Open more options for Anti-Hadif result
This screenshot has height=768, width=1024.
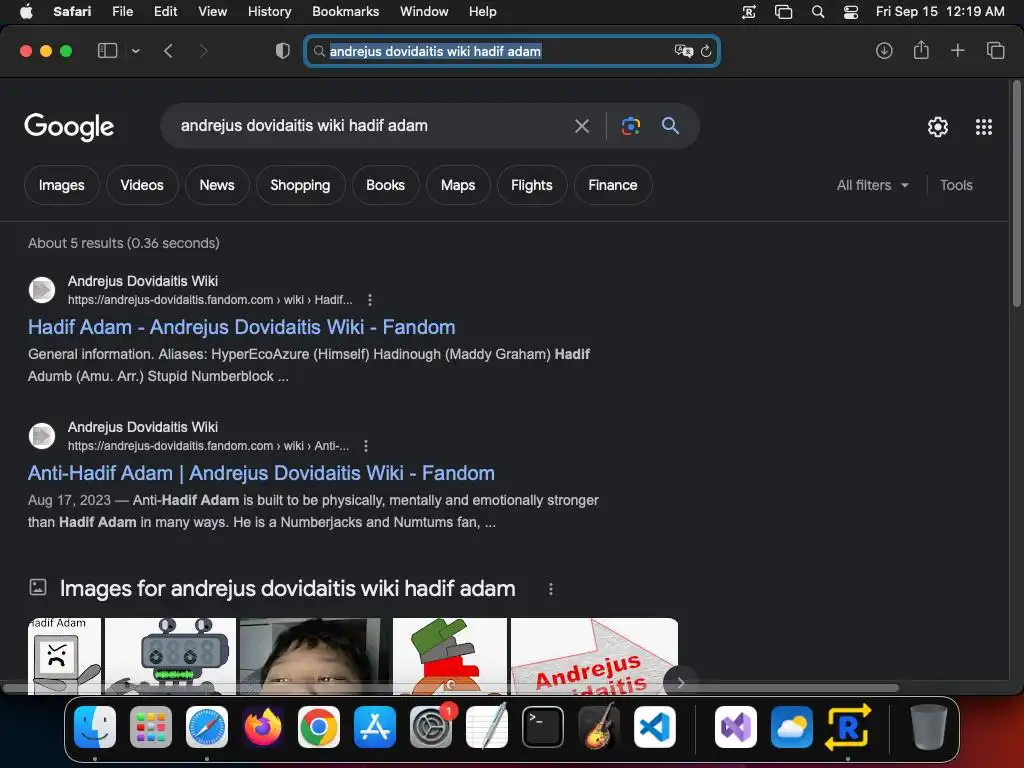click(x=366, y=446)
